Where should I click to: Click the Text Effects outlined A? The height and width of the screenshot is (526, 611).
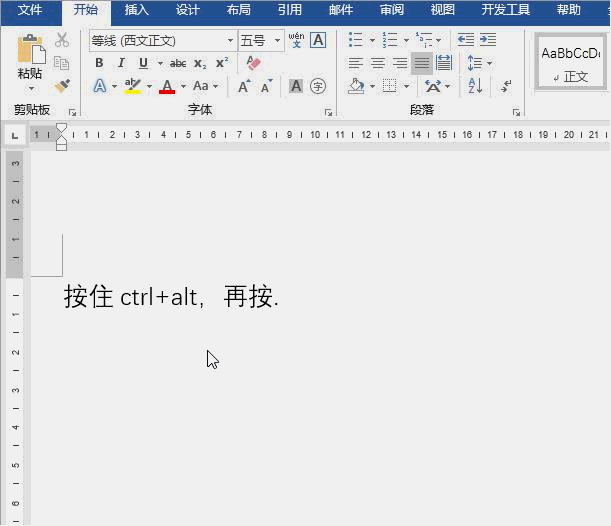(100, 86)
